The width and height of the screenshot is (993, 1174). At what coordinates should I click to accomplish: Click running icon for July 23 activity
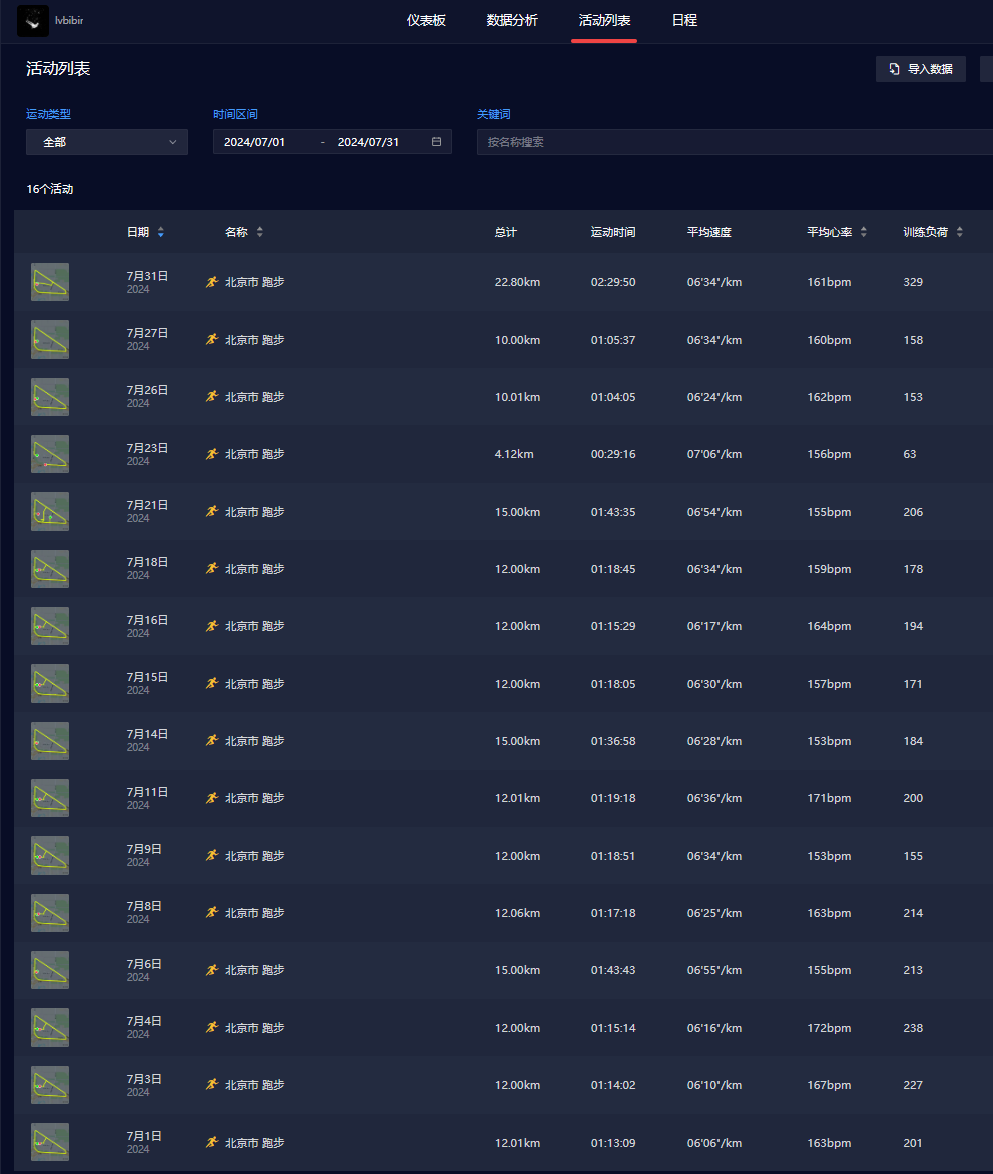(211, 454)
